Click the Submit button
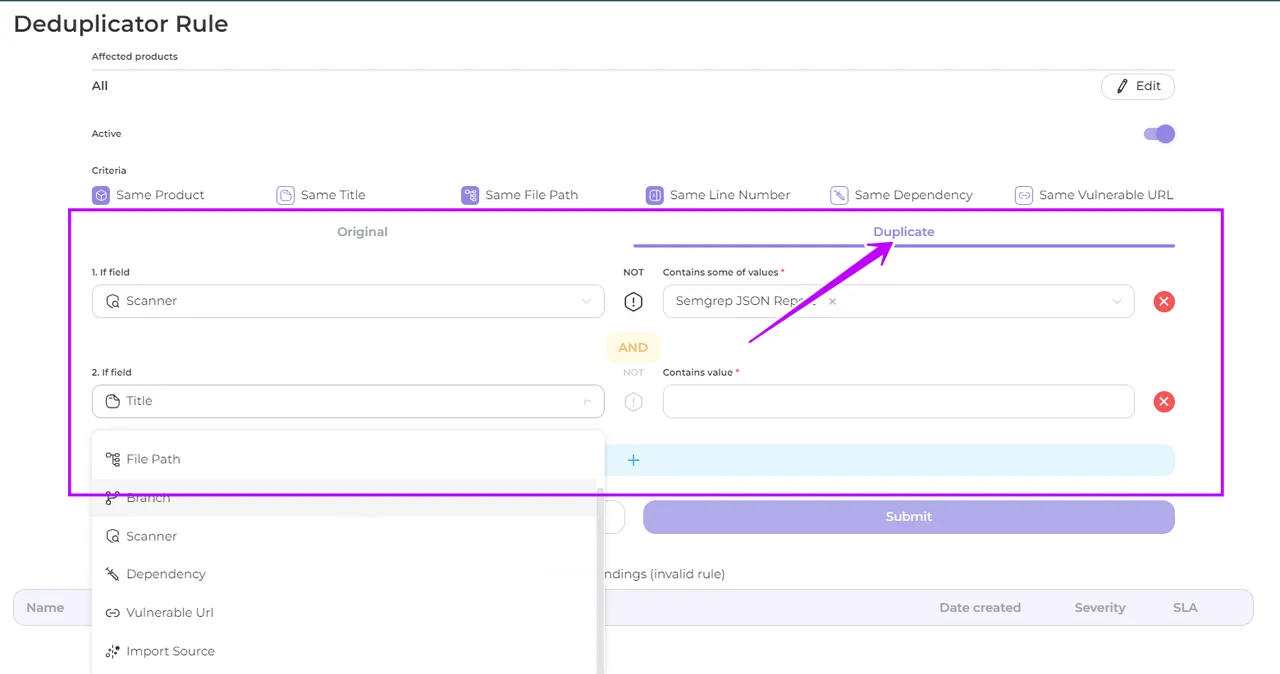This screenshot has width=1280, height=674. click(908, 517)
